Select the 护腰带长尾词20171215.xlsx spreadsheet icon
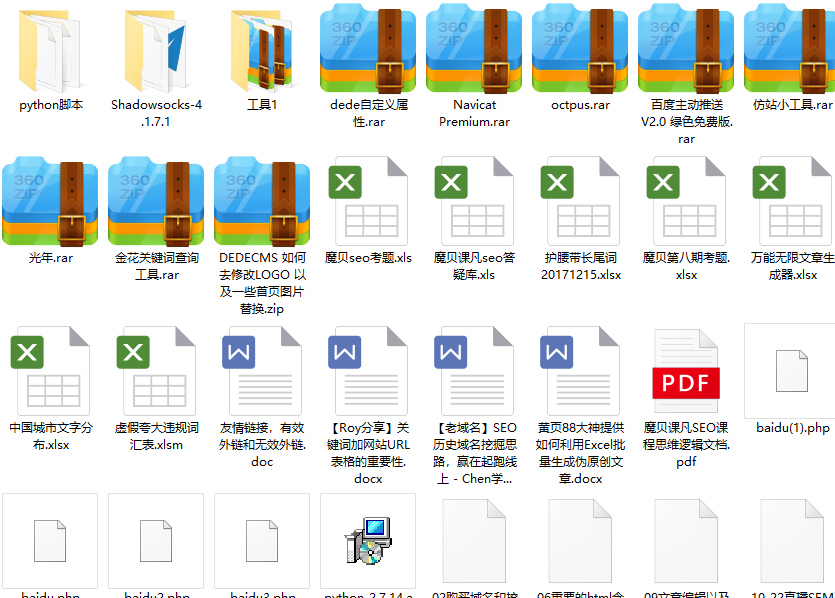835x598 pixels. coord(580,201)
